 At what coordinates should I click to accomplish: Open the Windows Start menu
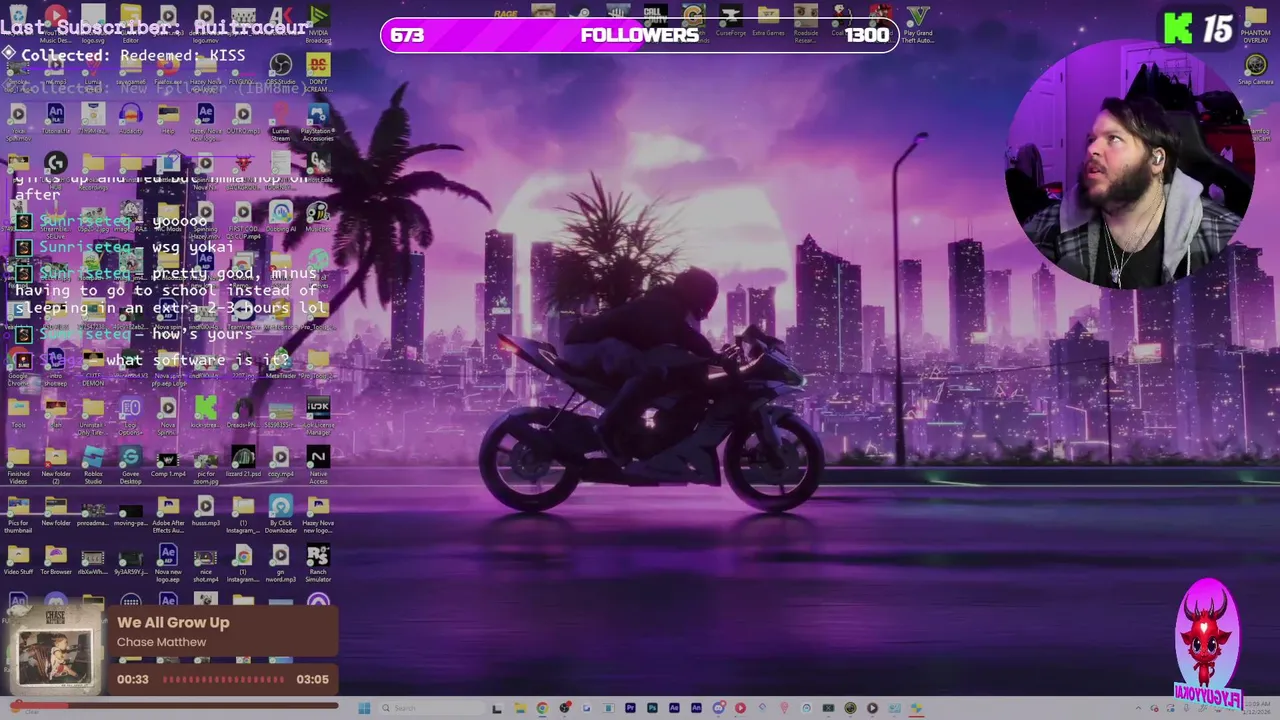pyautogui.click(x=364, y=708)
